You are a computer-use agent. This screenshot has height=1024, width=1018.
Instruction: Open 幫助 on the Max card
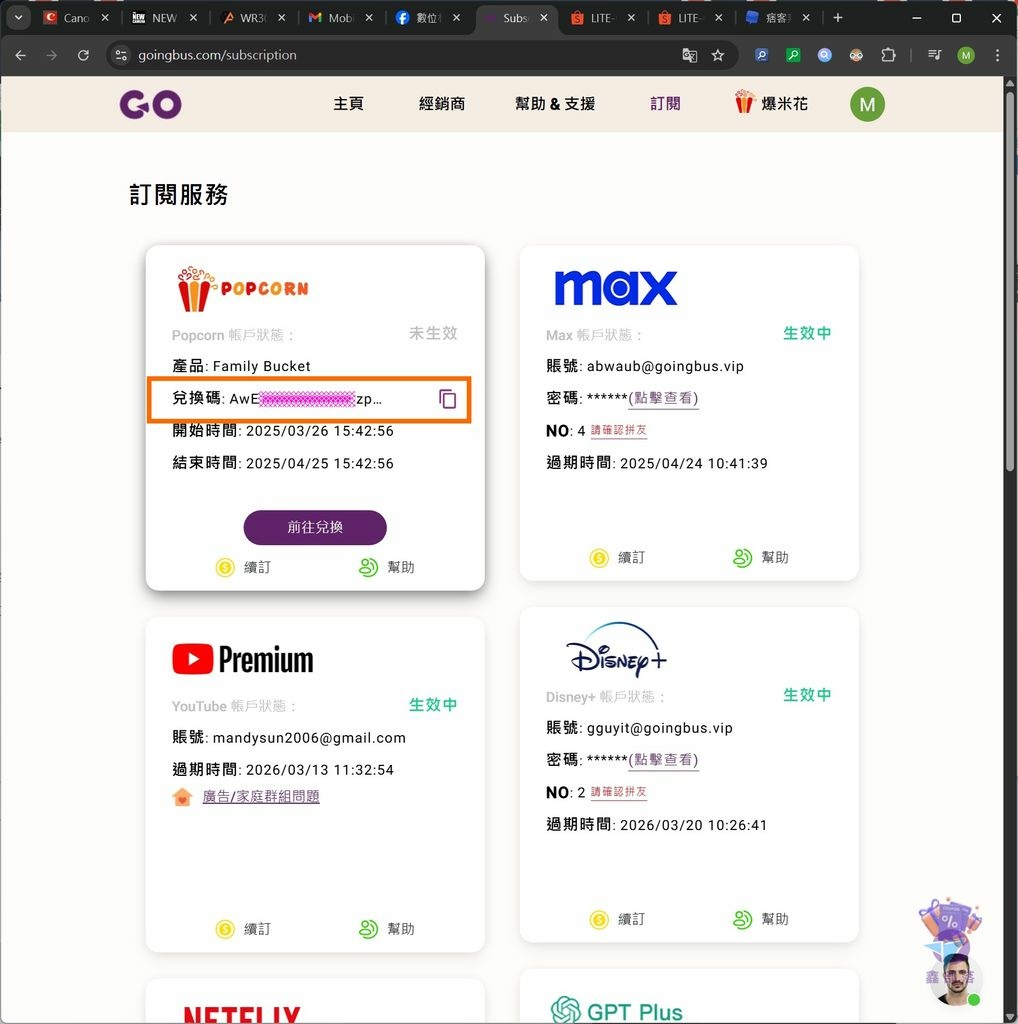[x=761, y=558]
